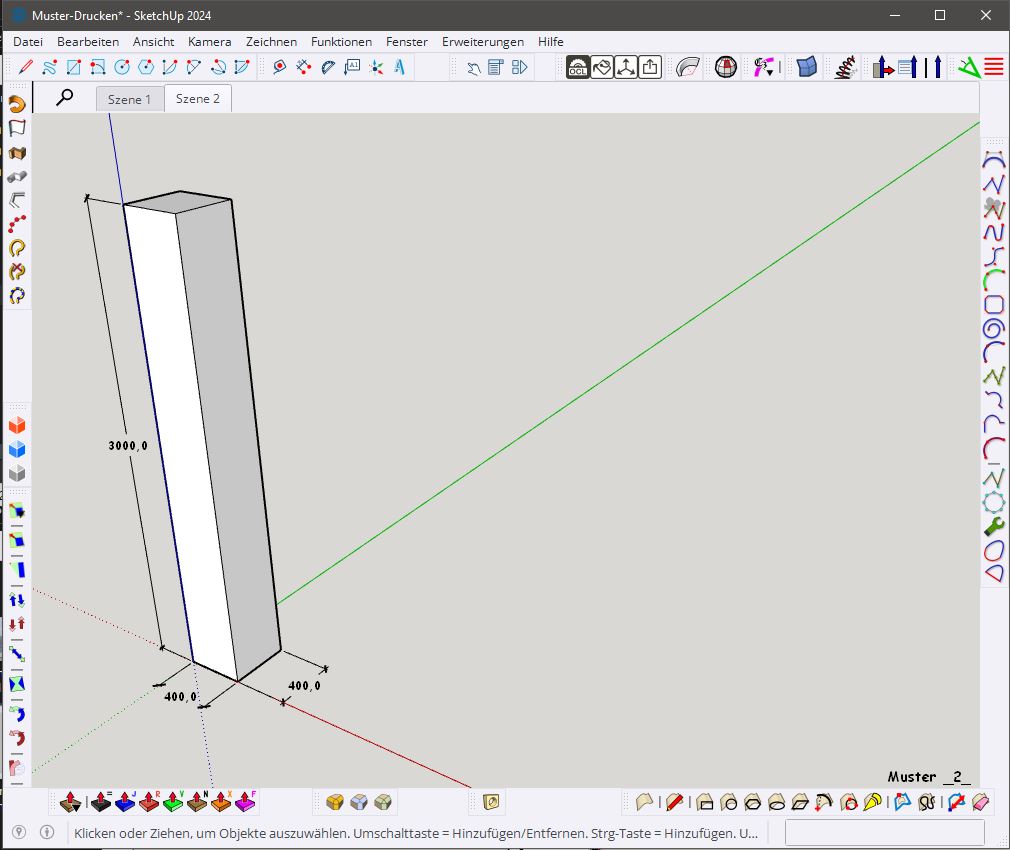Click the red spring coil icon
The height and width of the screenshot is (850, 1010).
tap(846, 67)
